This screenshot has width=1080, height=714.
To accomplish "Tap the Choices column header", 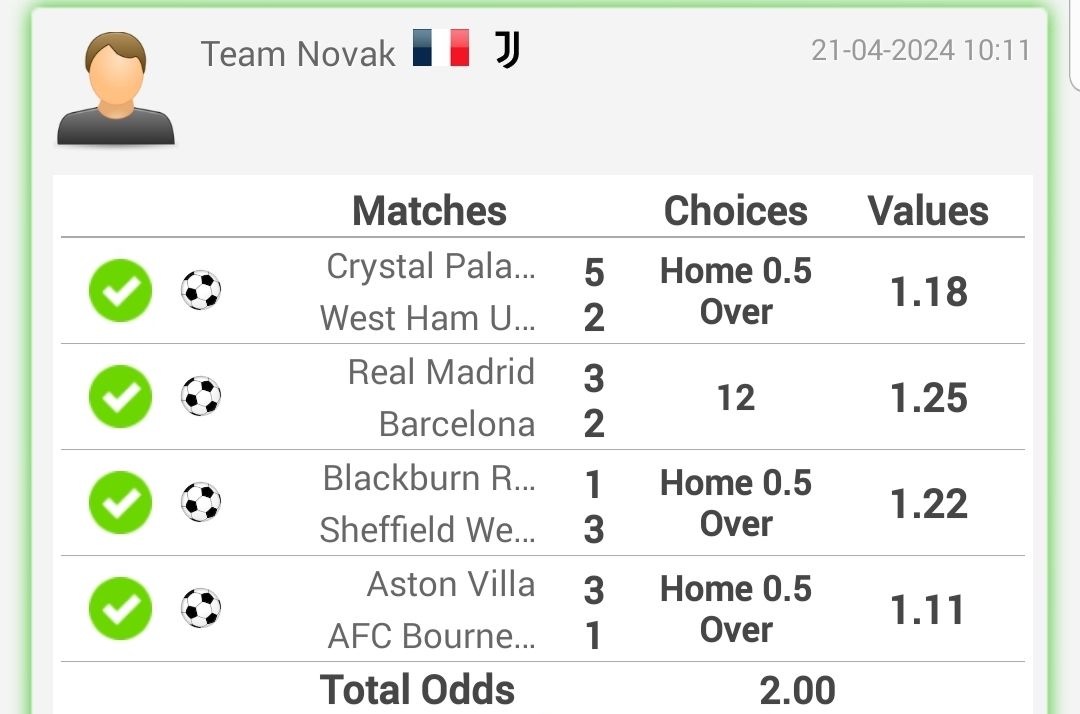I will [x=736, y=211].
